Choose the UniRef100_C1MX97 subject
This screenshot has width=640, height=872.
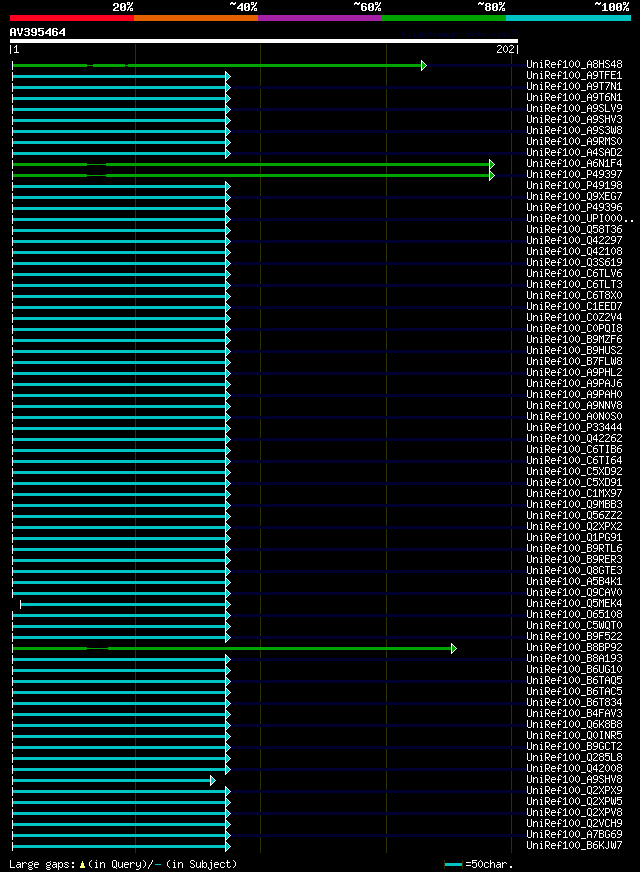click(x=574, y=494)
